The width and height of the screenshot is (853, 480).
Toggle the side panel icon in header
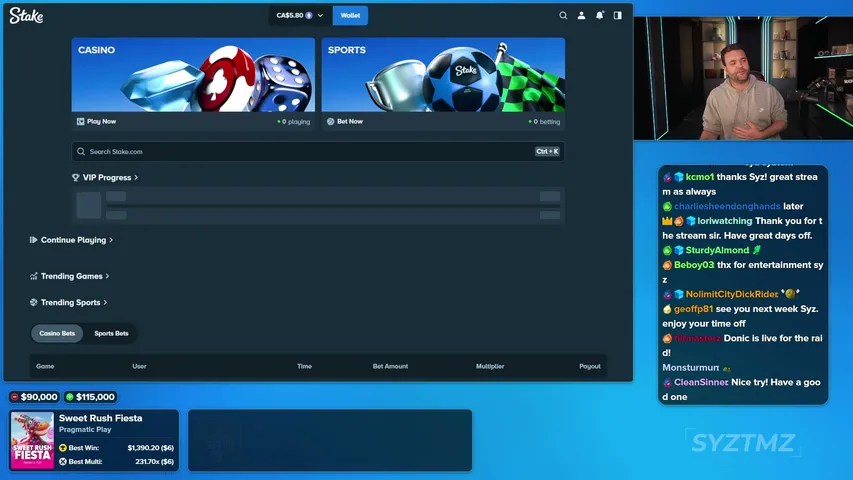617,15
